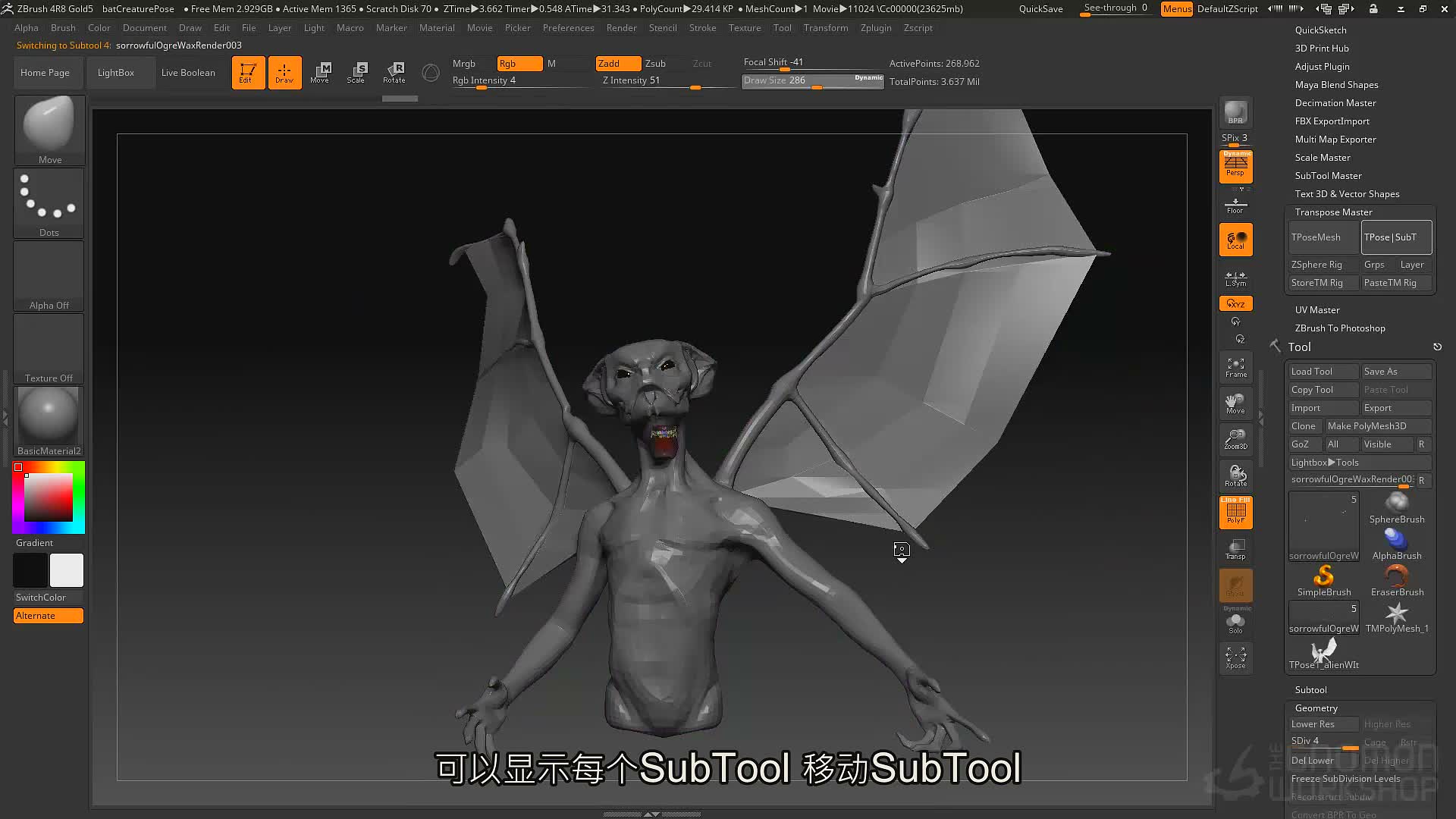Open the Dots stroke selector

pyautogui.click(x=49, y=202)
